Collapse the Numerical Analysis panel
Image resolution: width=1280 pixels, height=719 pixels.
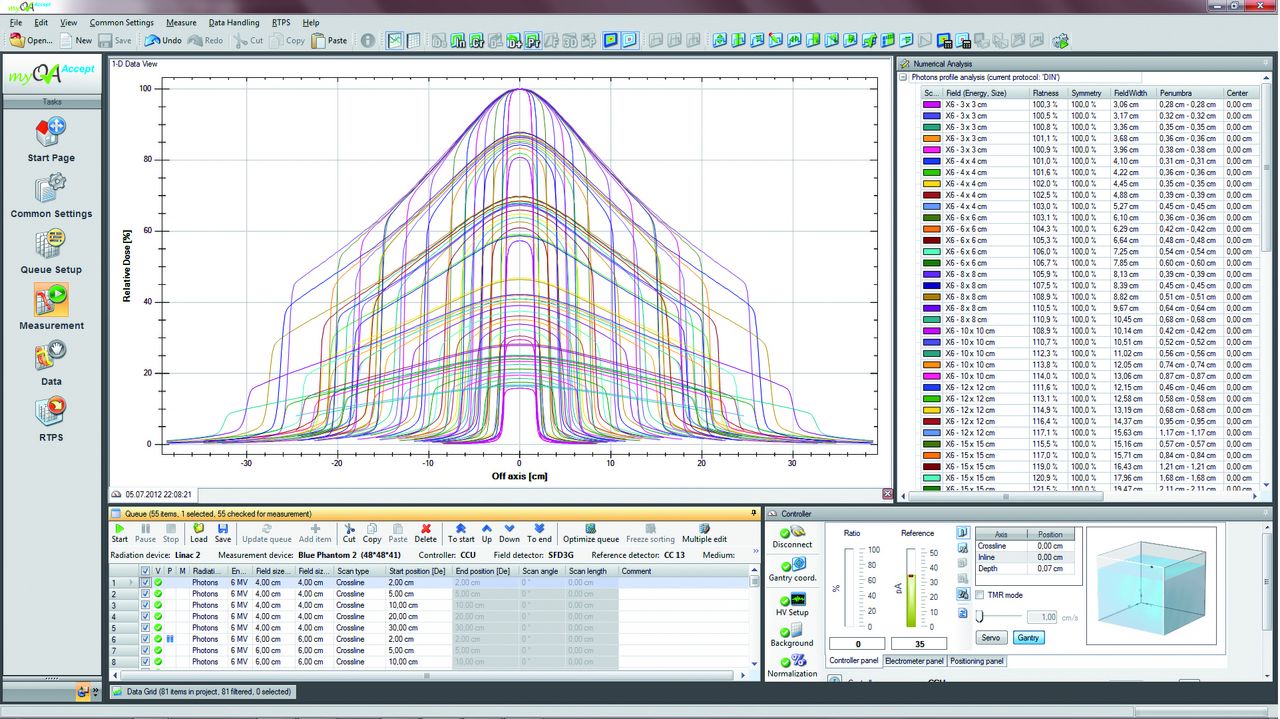[x=1268, y=62]
